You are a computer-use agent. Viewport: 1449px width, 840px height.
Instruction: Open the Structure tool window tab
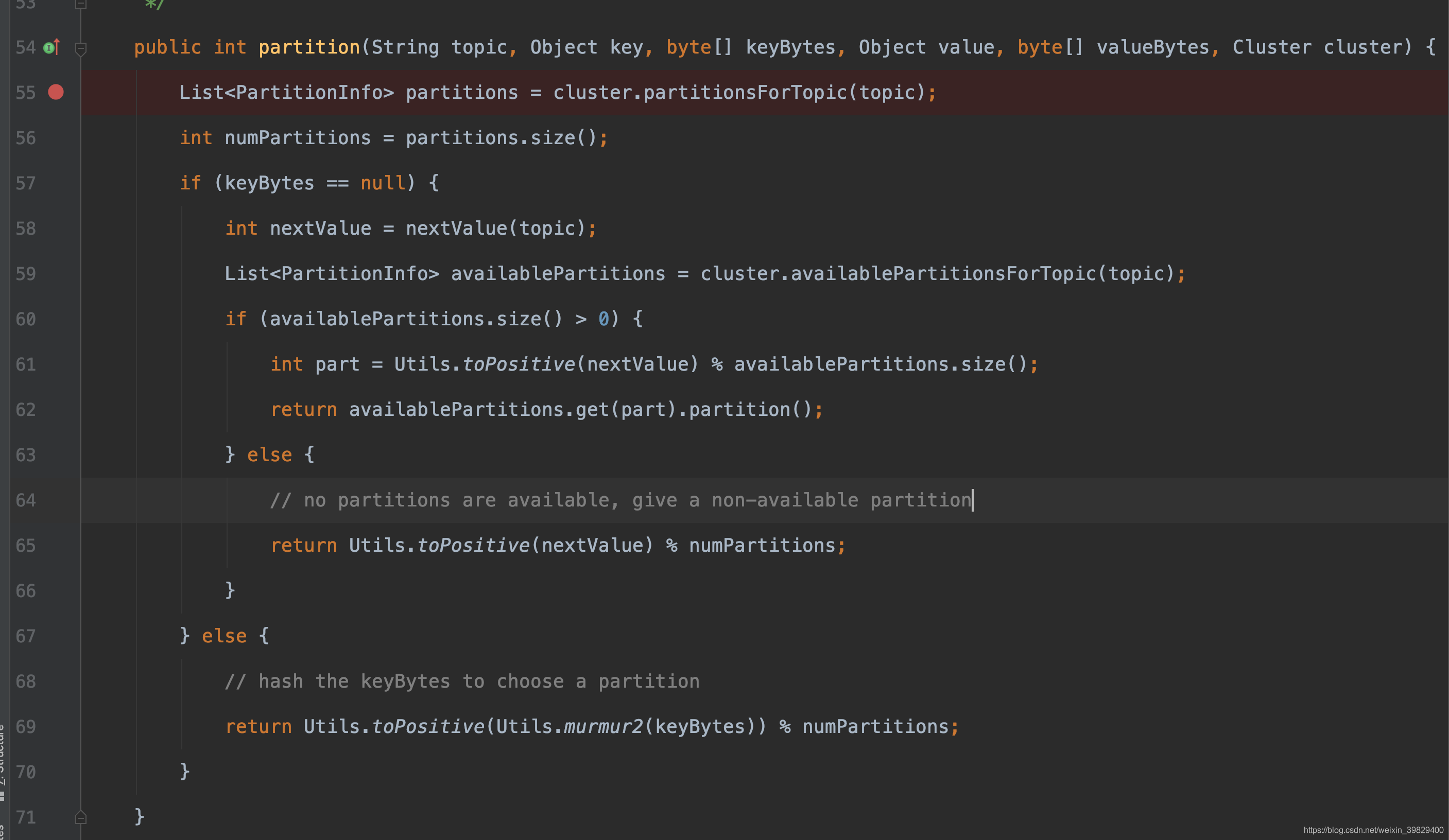(2, 759)
